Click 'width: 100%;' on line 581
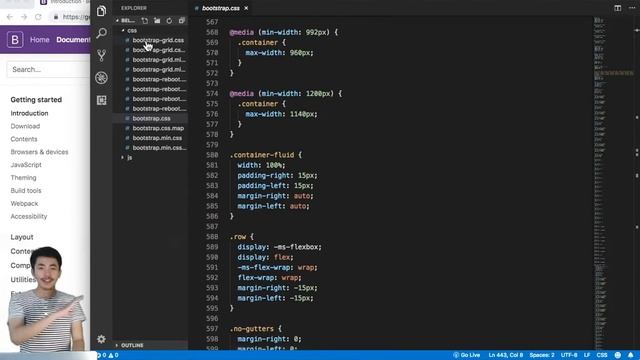Viewport: 640px width, 360px height. pos(261,165)
